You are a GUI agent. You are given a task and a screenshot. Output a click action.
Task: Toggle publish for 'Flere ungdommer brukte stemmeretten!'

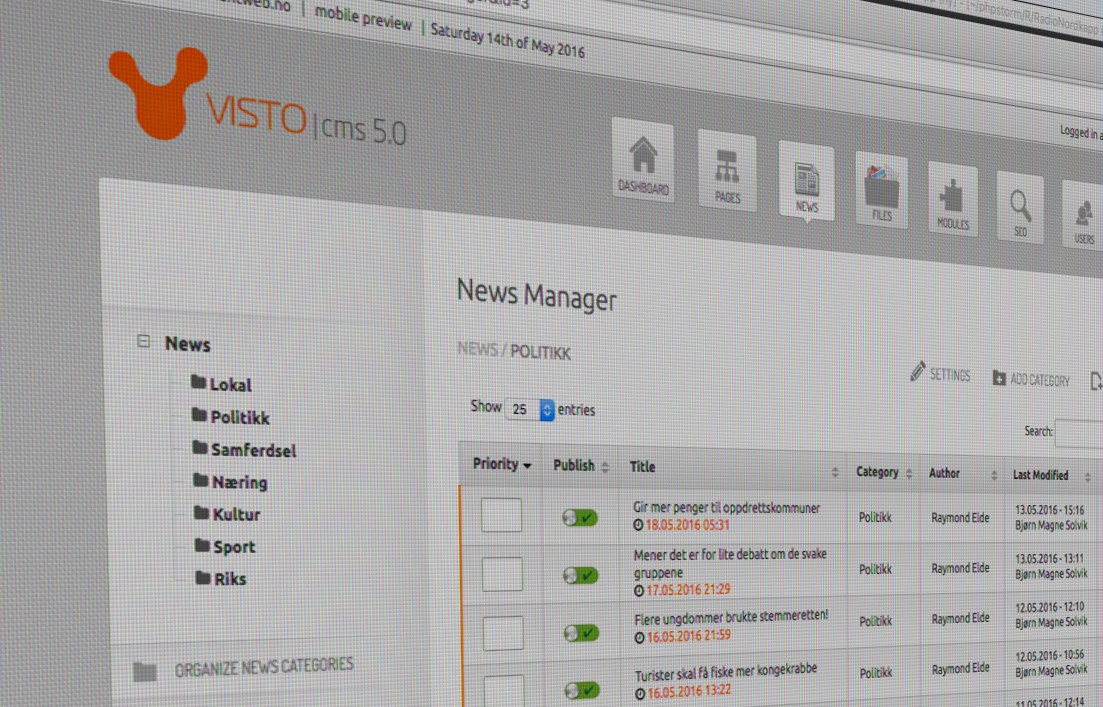[581, 633]
